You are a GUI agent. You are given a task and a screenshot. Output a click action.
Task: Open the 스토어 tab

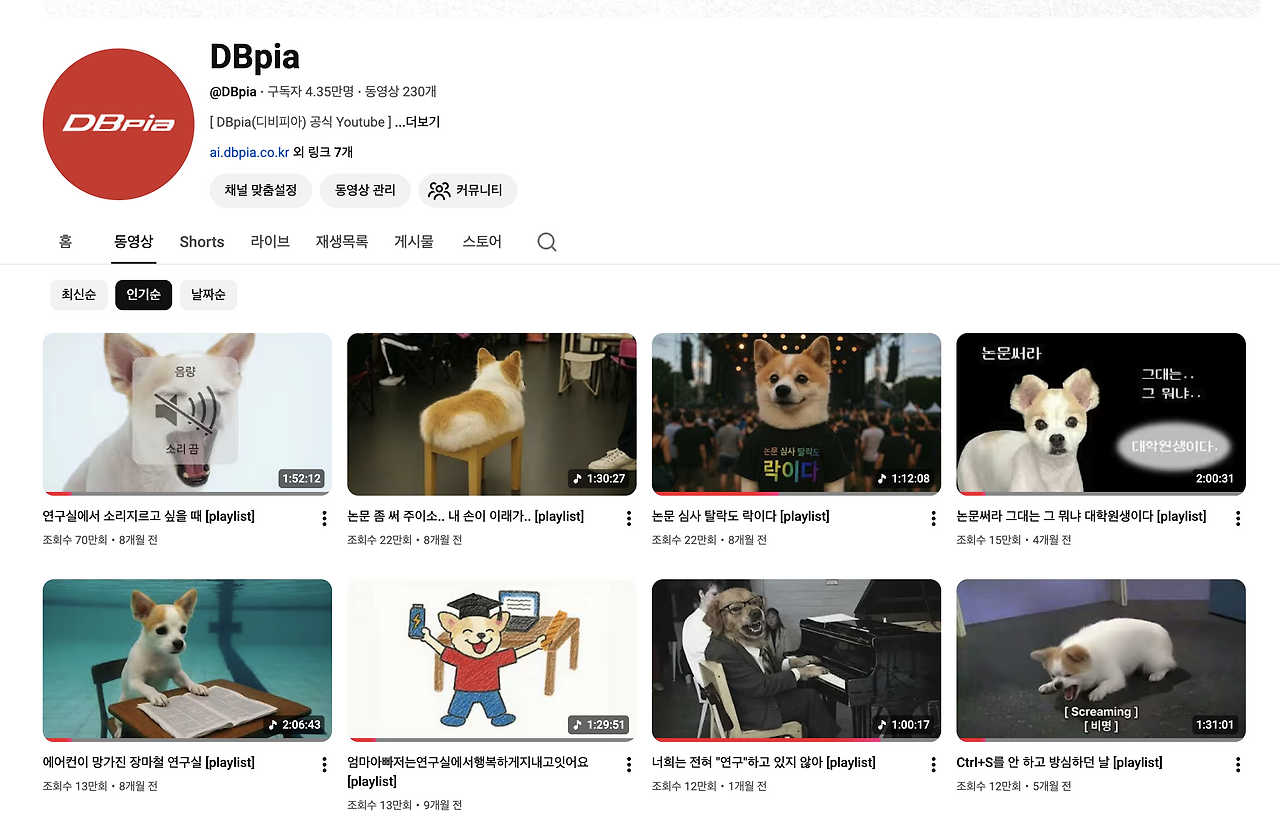(x=482, y=242)
